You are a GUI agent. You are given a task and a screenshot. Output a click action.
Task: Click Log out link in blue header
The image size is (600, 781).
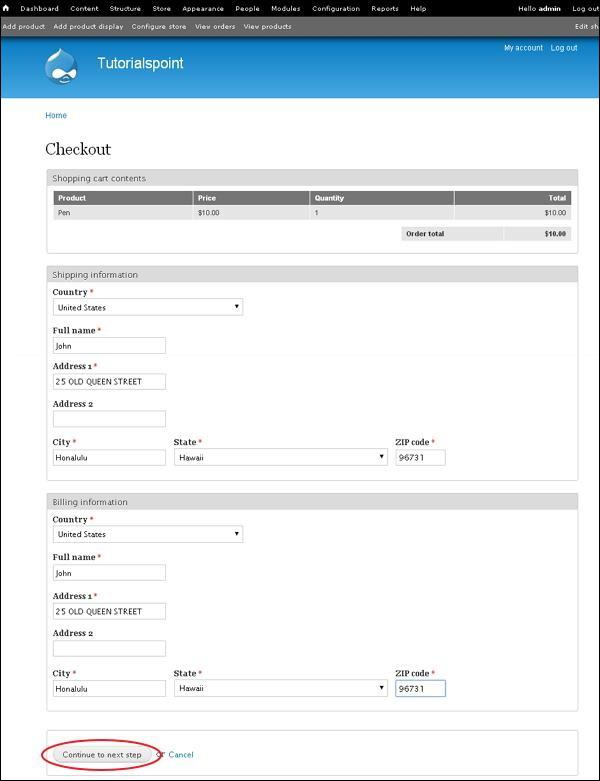pos(564,48)
